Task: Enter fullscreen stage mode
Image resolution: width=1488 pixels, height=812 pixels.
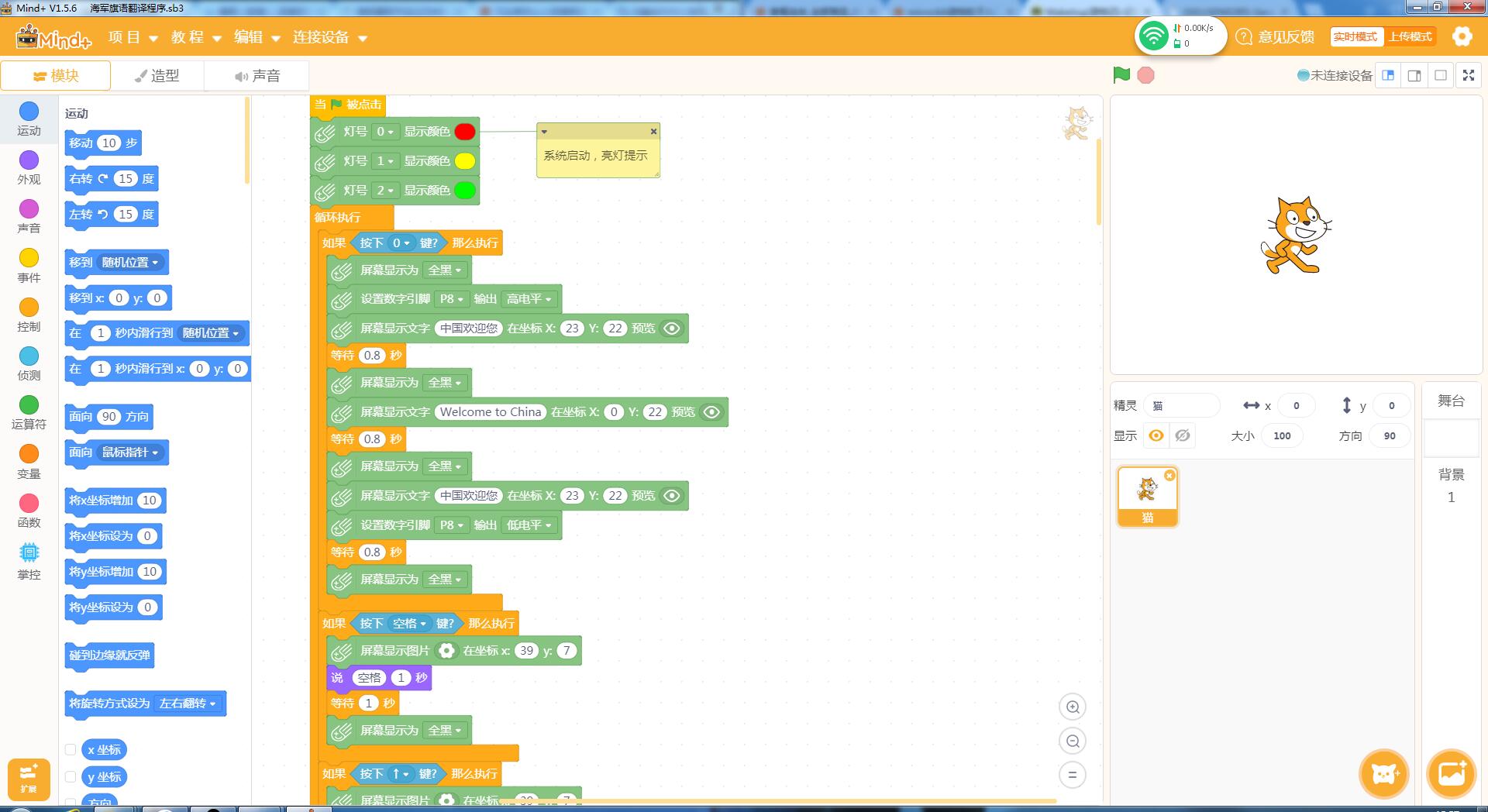Action: [x=1468, y=75]
